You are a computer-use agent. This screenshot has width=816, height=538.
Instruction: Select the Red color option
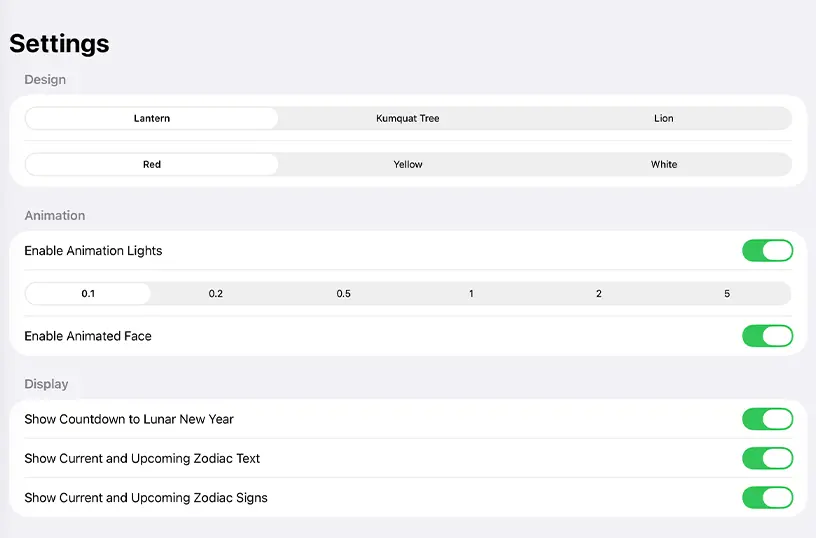tap(151, 164)
